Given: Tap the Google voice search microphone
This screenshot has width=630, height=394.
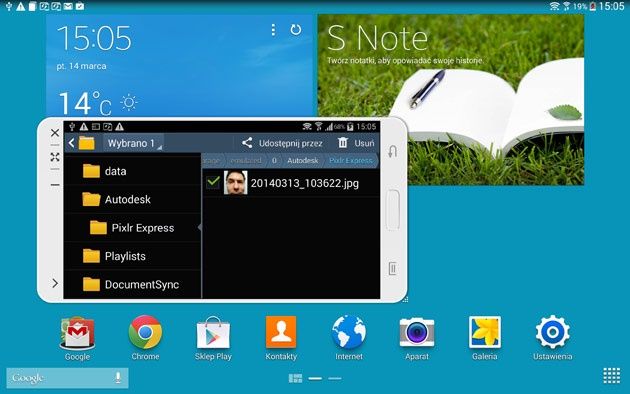Looking at the screenshot, I should click(x=118, y=378).
